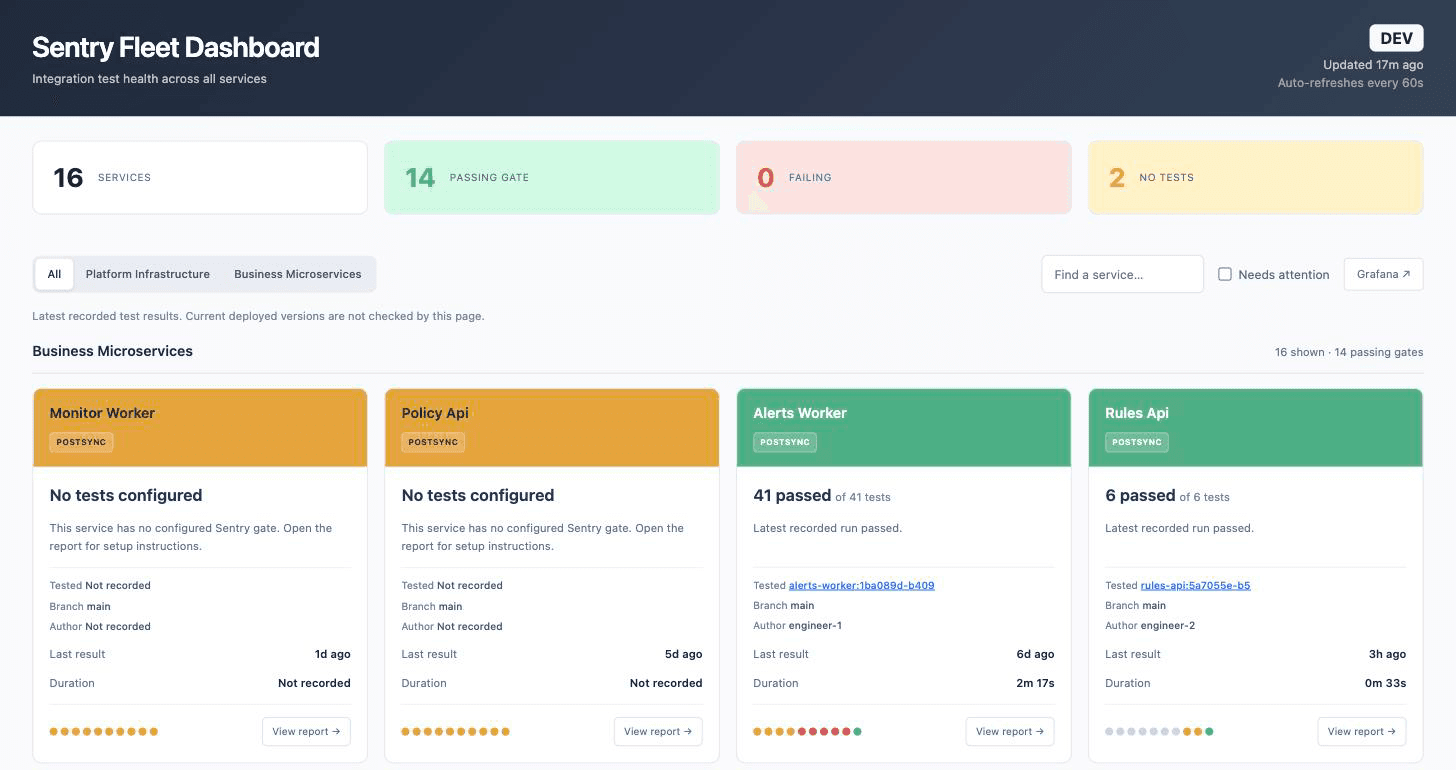Click the POSTSYNC badge on Rules Api
Image resolution: width=1456 pixels, height=770 pixels.
(x=1137, y=442)
